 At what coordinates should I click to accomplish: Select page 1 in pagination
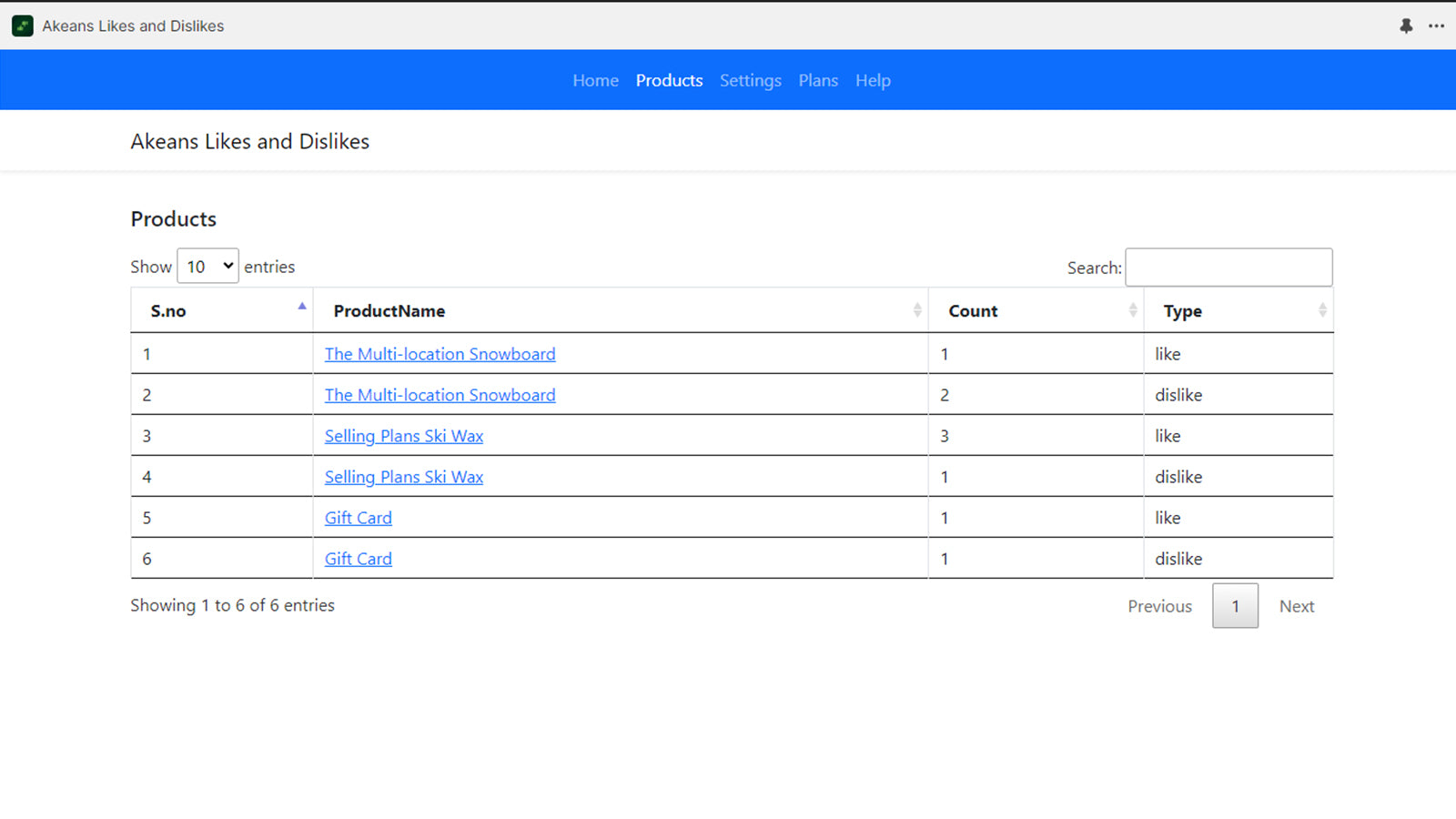click(x=1235, y=606)
